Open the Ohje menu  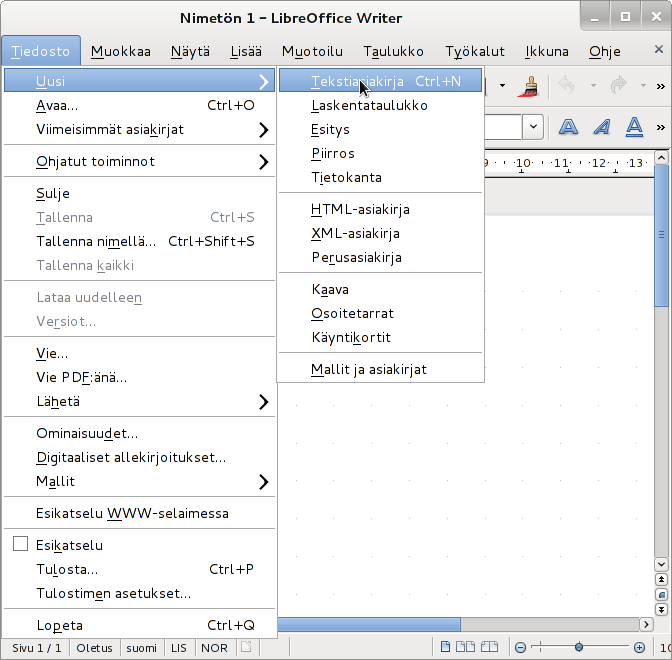coord(604,51)
